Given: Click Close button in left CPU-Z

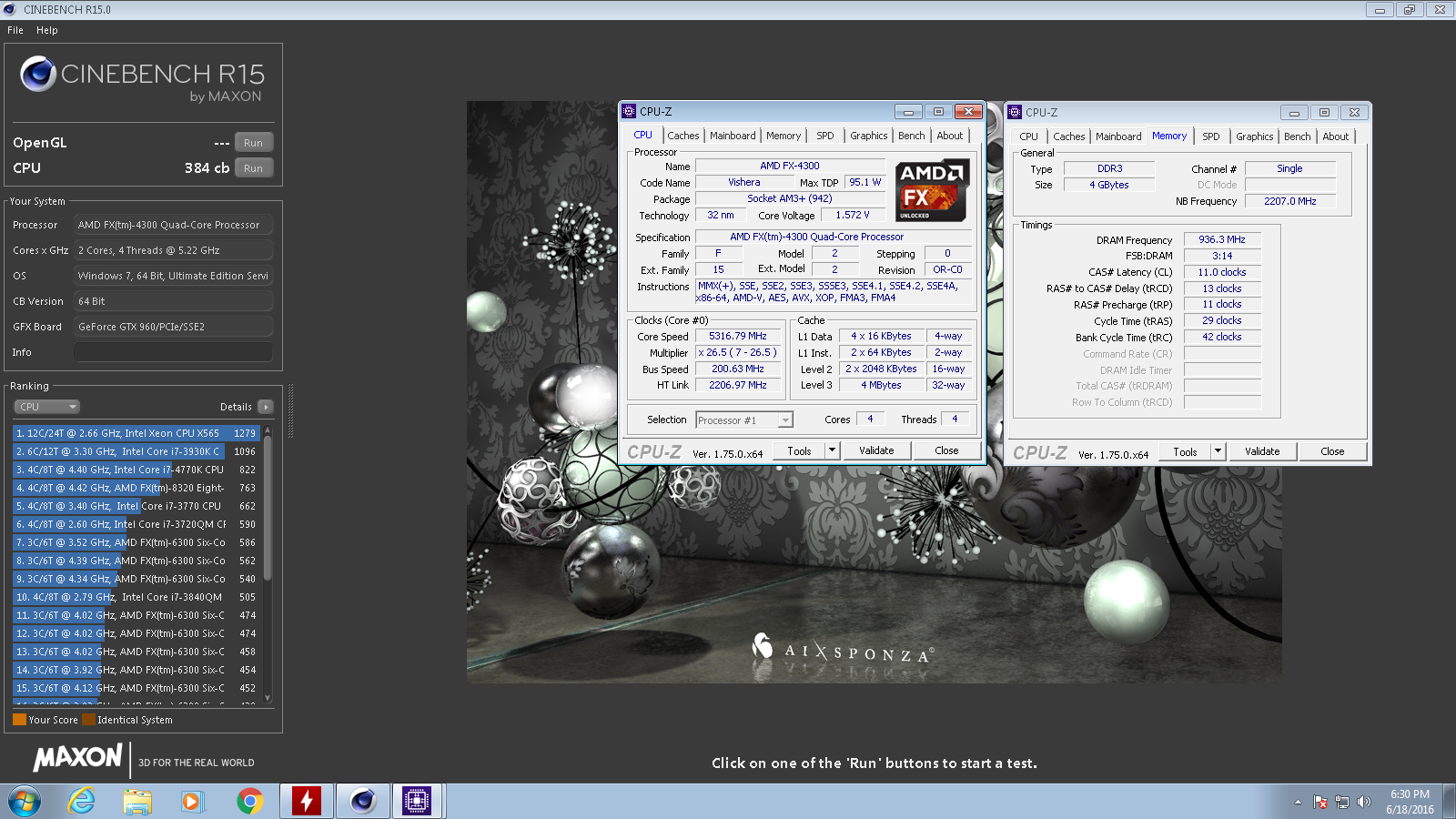Looking at the screenshot, I should pyautogui.click(x=946, y=450).
